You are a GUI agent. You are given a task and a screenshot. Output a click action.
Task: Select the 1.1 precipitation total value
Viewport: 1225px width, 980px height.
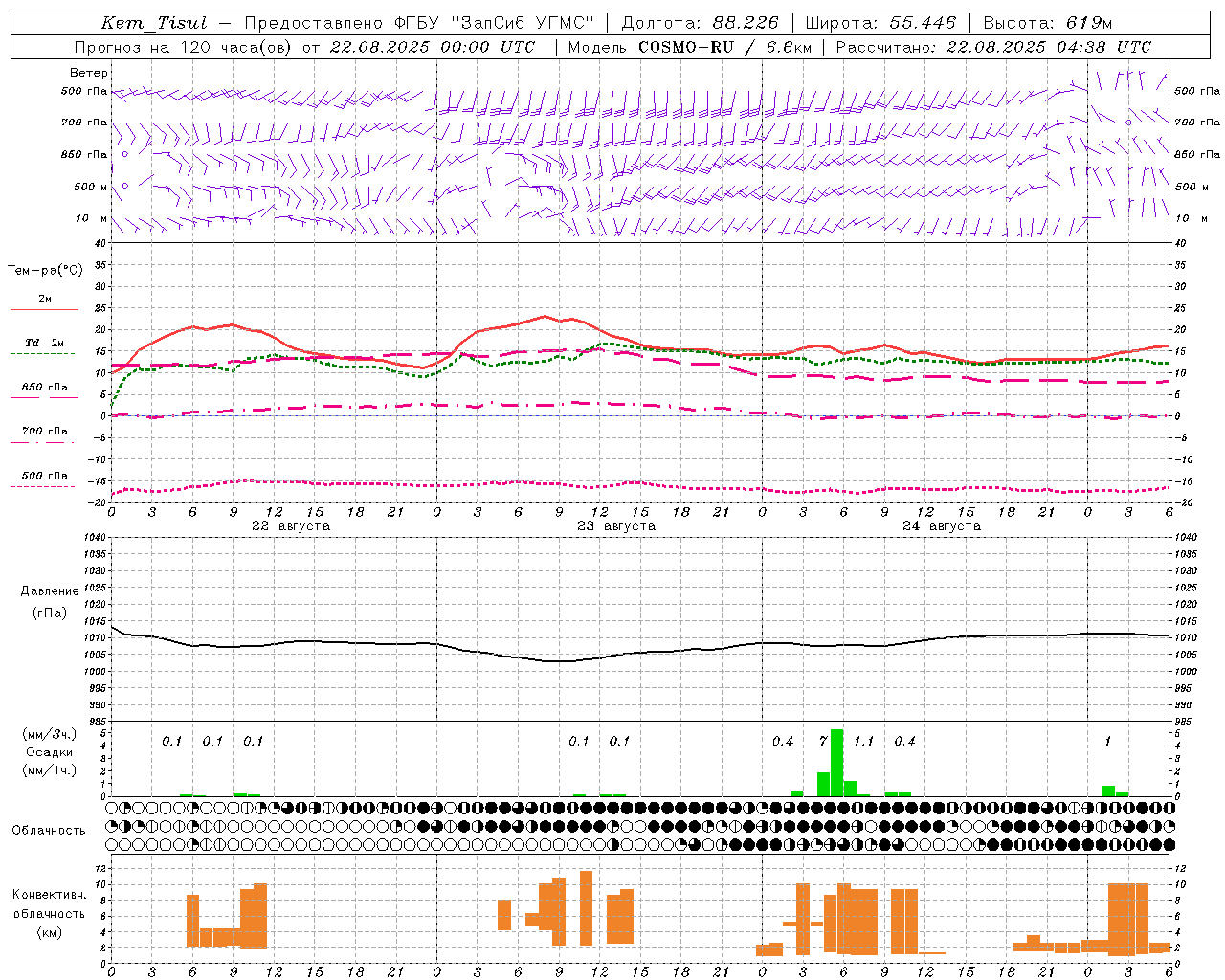tap(864, 741)
